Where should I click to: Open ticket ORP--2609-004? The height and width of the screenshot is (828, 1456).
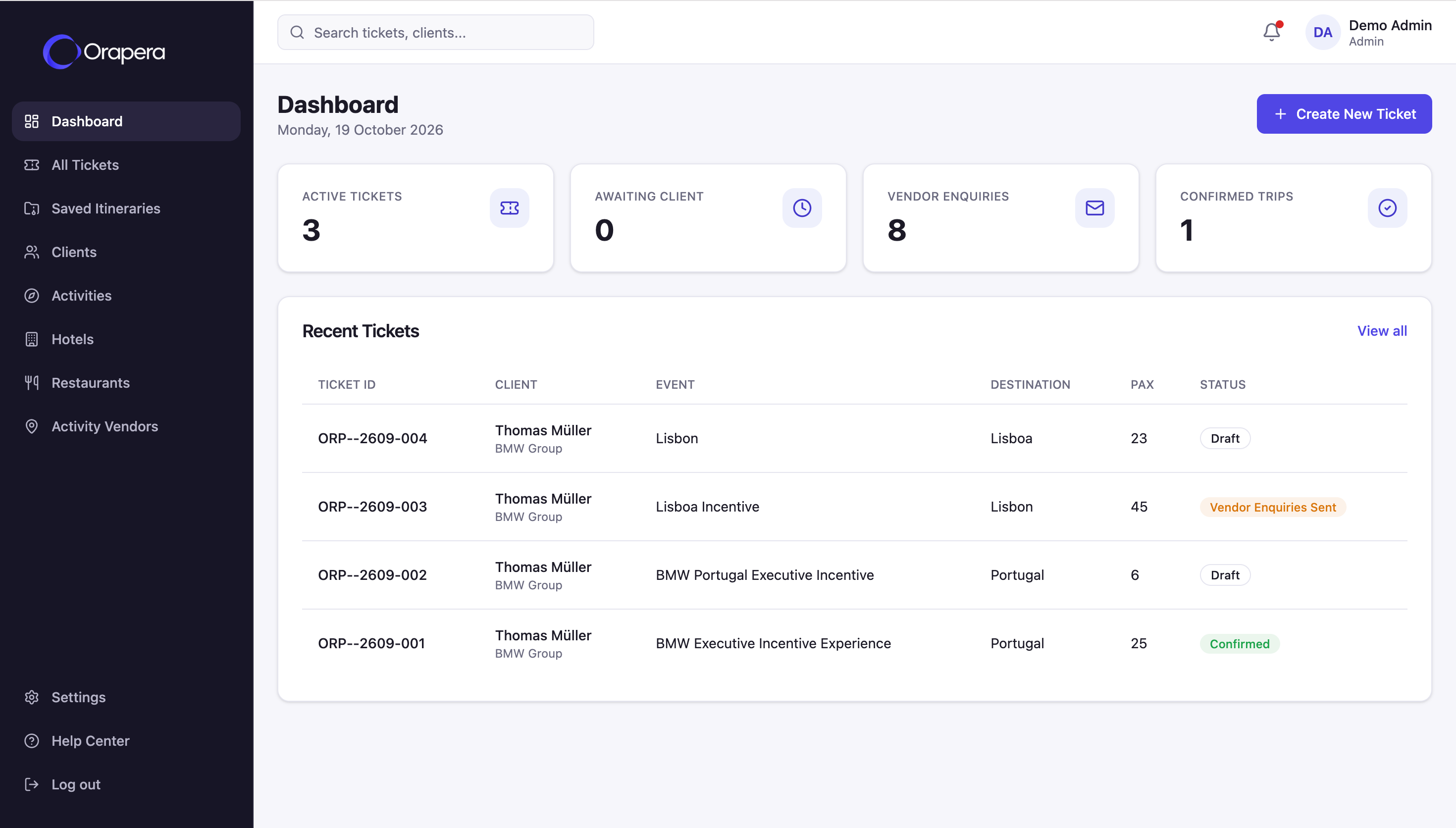point(372,438)
